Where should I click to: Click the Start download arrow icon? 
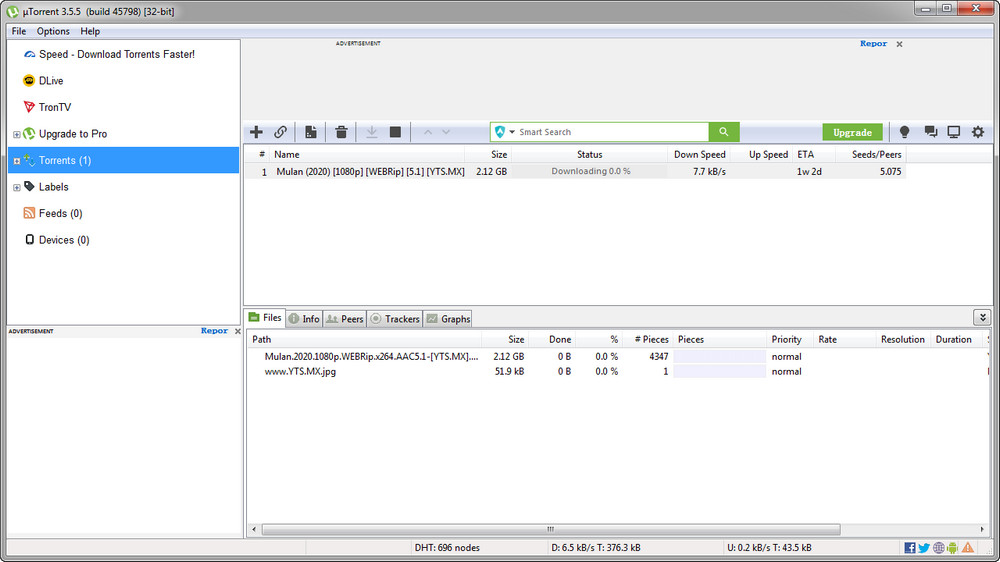coord(372,132)
